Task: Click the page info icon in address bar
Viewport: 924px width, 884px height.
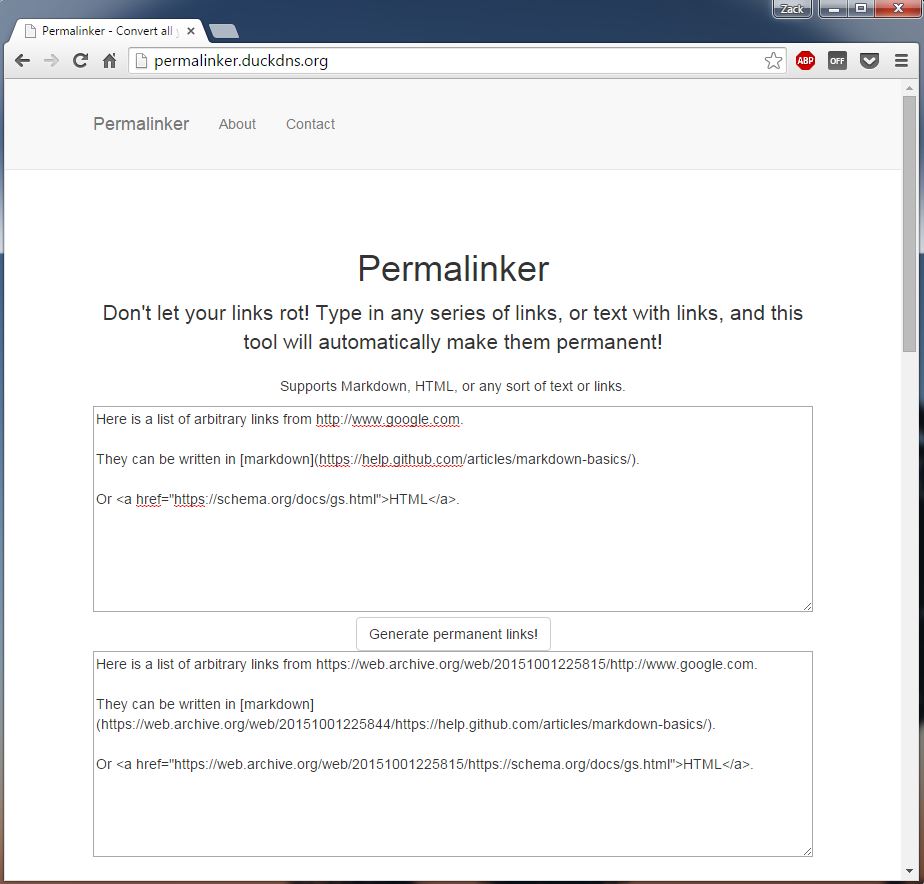Action: coord(141,60)
